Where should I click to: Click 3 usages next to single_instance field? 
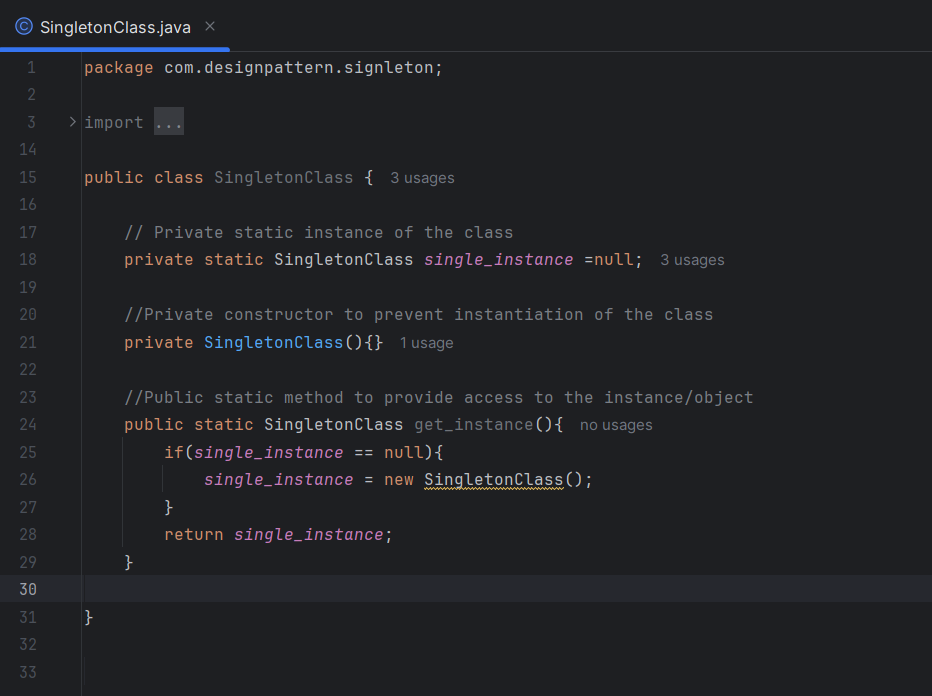point(692,259)
